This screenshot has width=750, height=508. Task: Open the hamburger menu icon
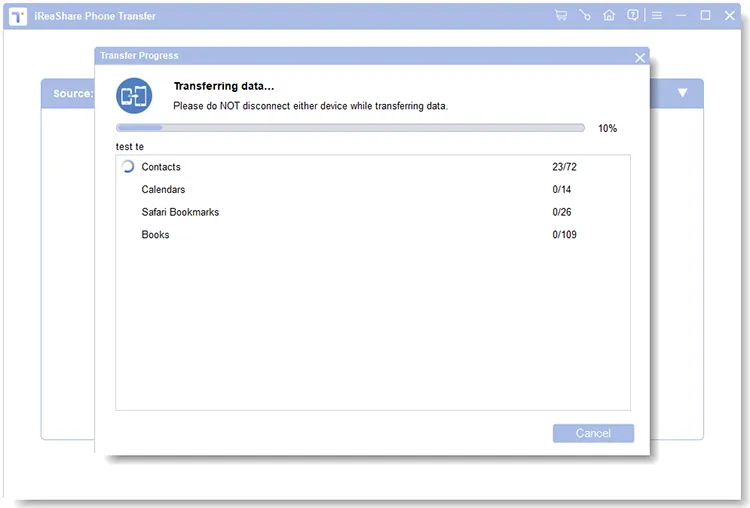(x=657, y=15)
